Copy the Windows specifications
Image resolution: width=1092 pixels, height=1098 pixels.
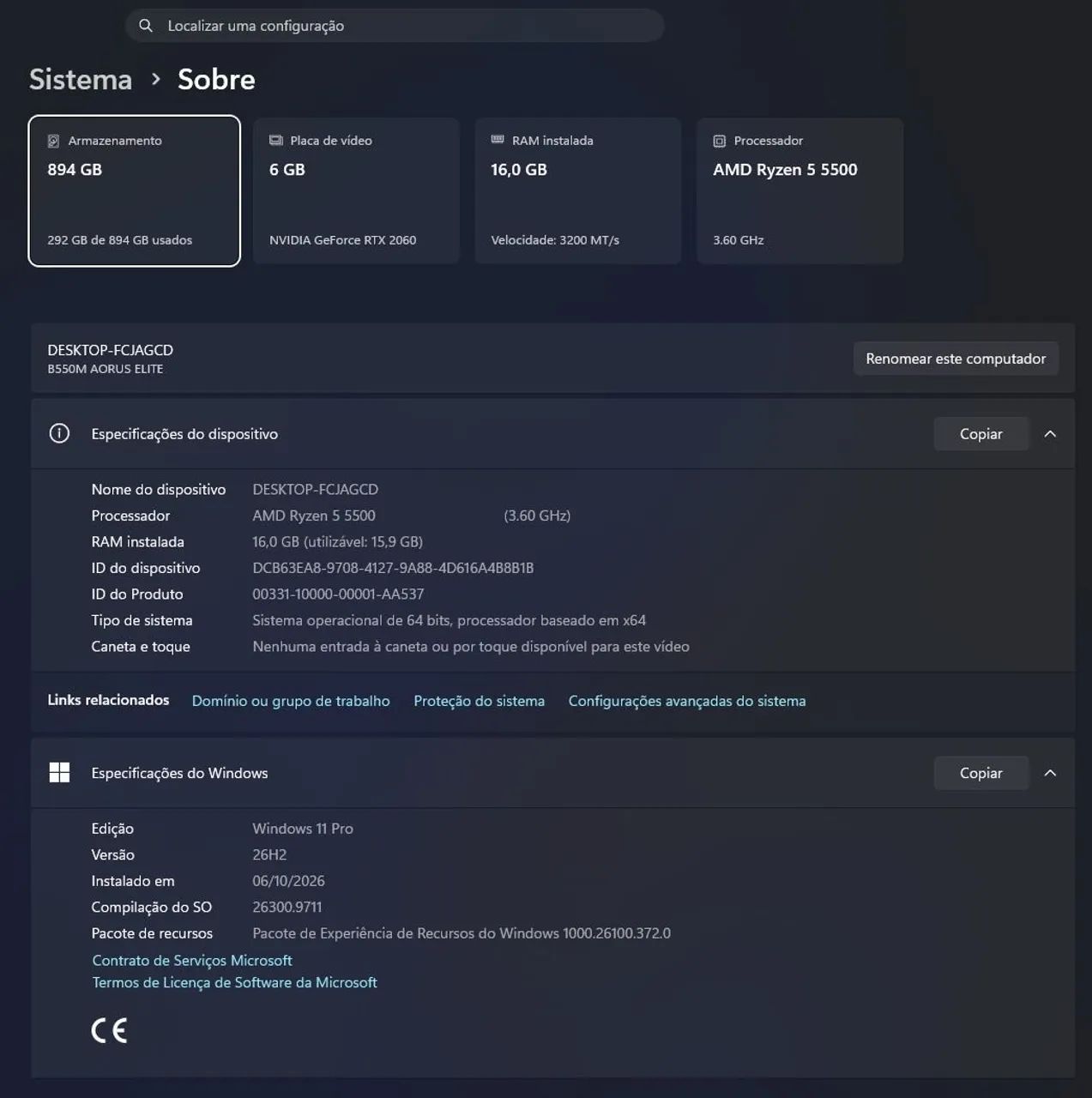point(980,773)
